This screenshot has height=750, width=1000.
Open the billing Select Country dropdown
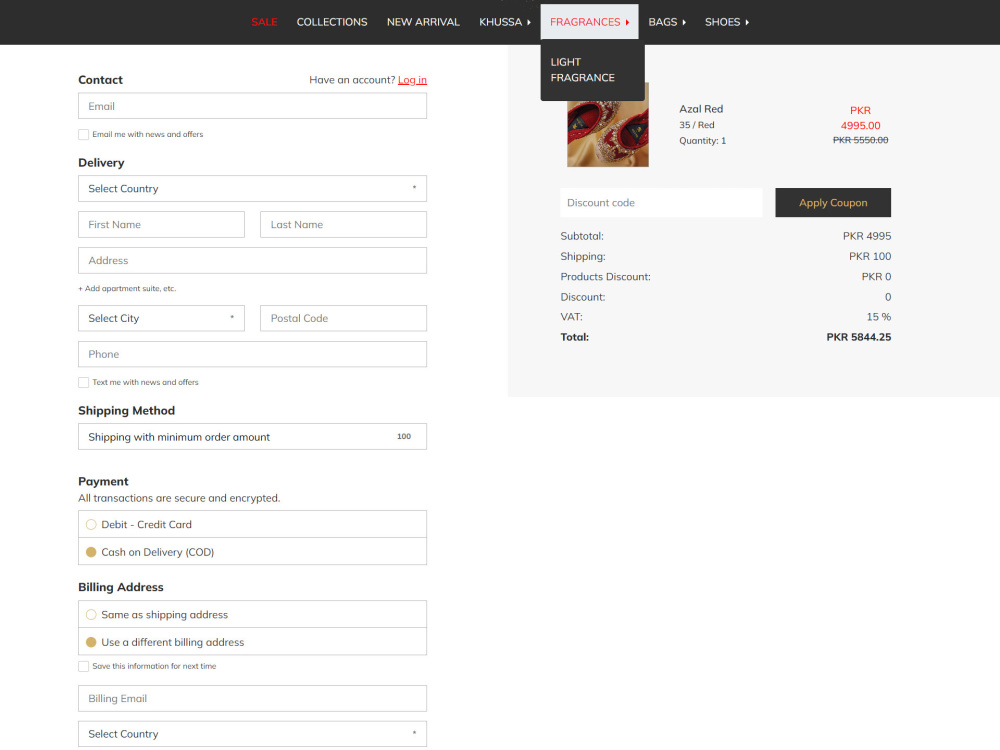(253, 734)
